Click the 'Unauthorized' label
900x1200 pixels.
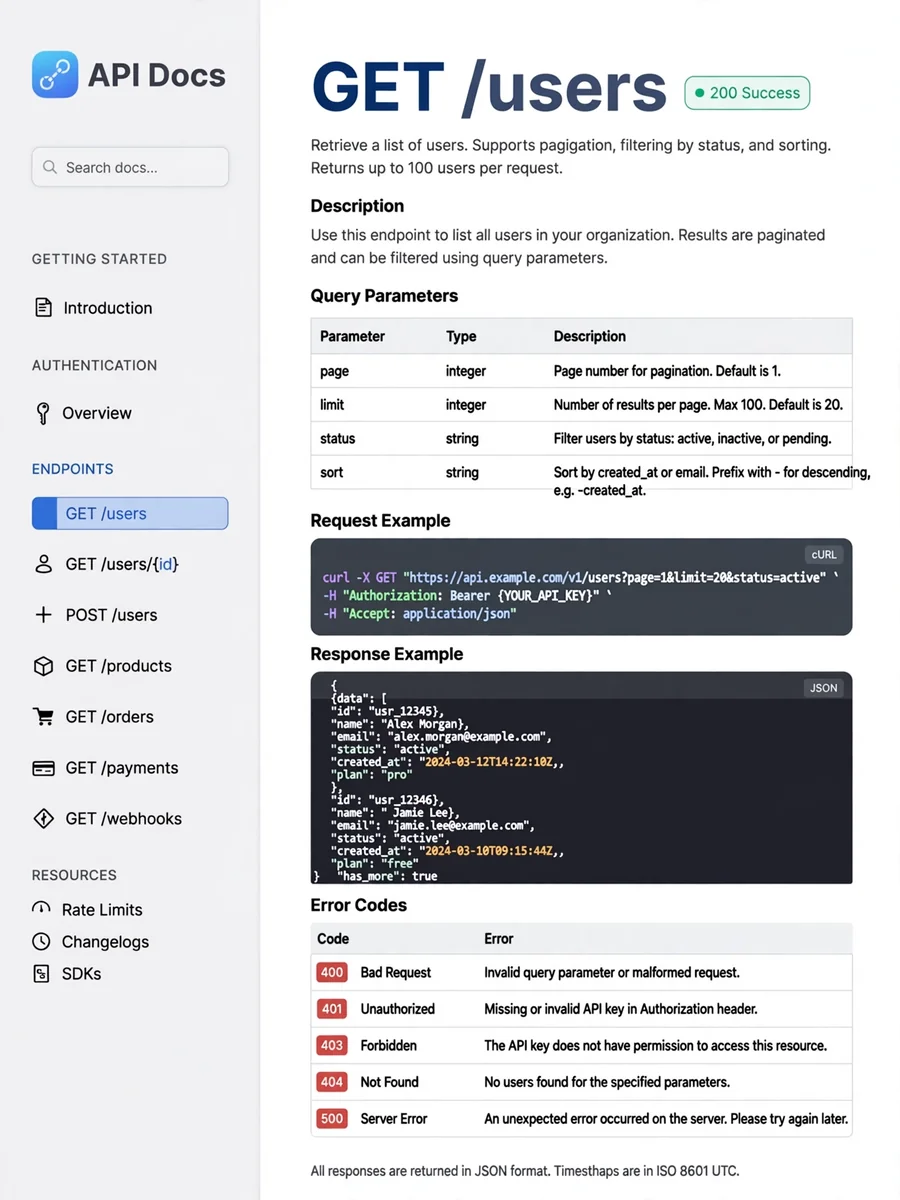point(398,1009)
